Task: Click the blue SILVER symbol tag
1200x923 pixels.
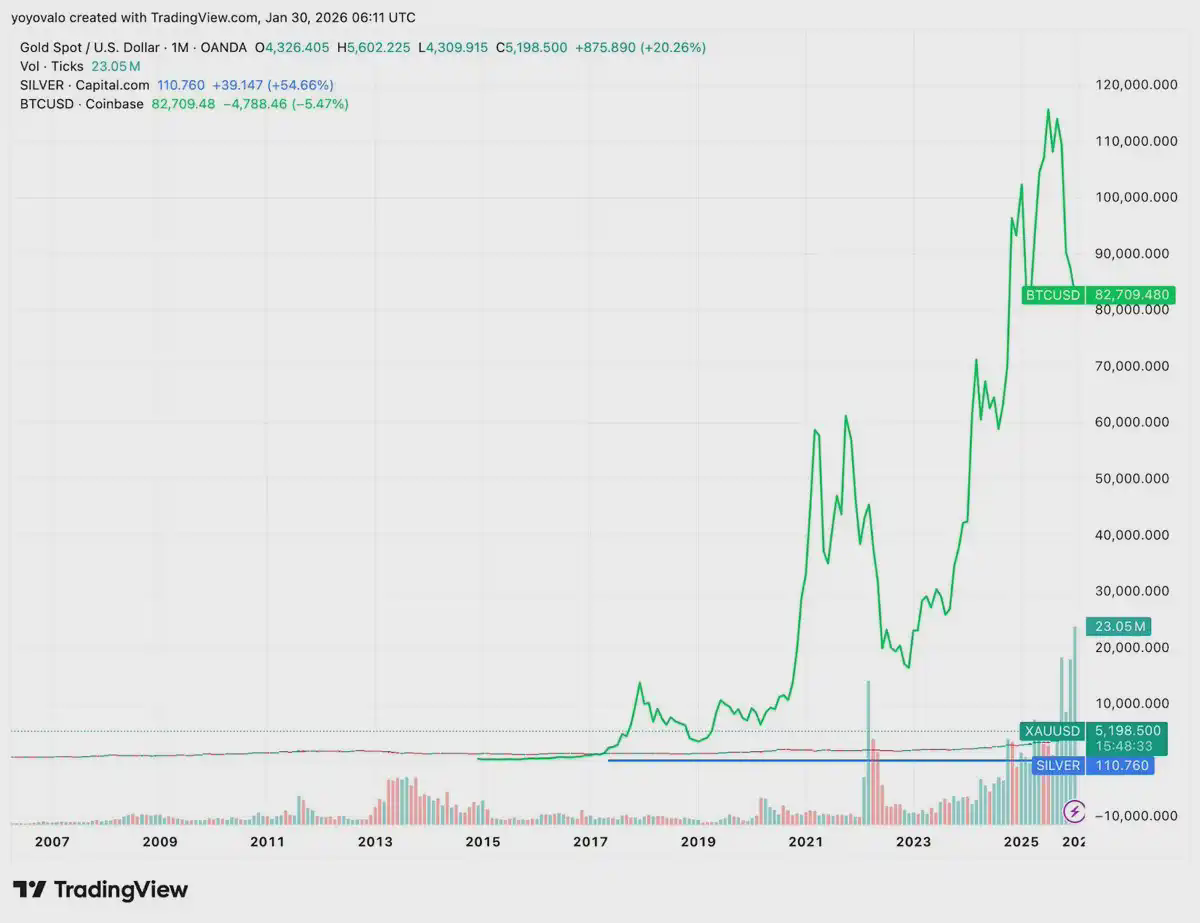Action: [1058, 766]
